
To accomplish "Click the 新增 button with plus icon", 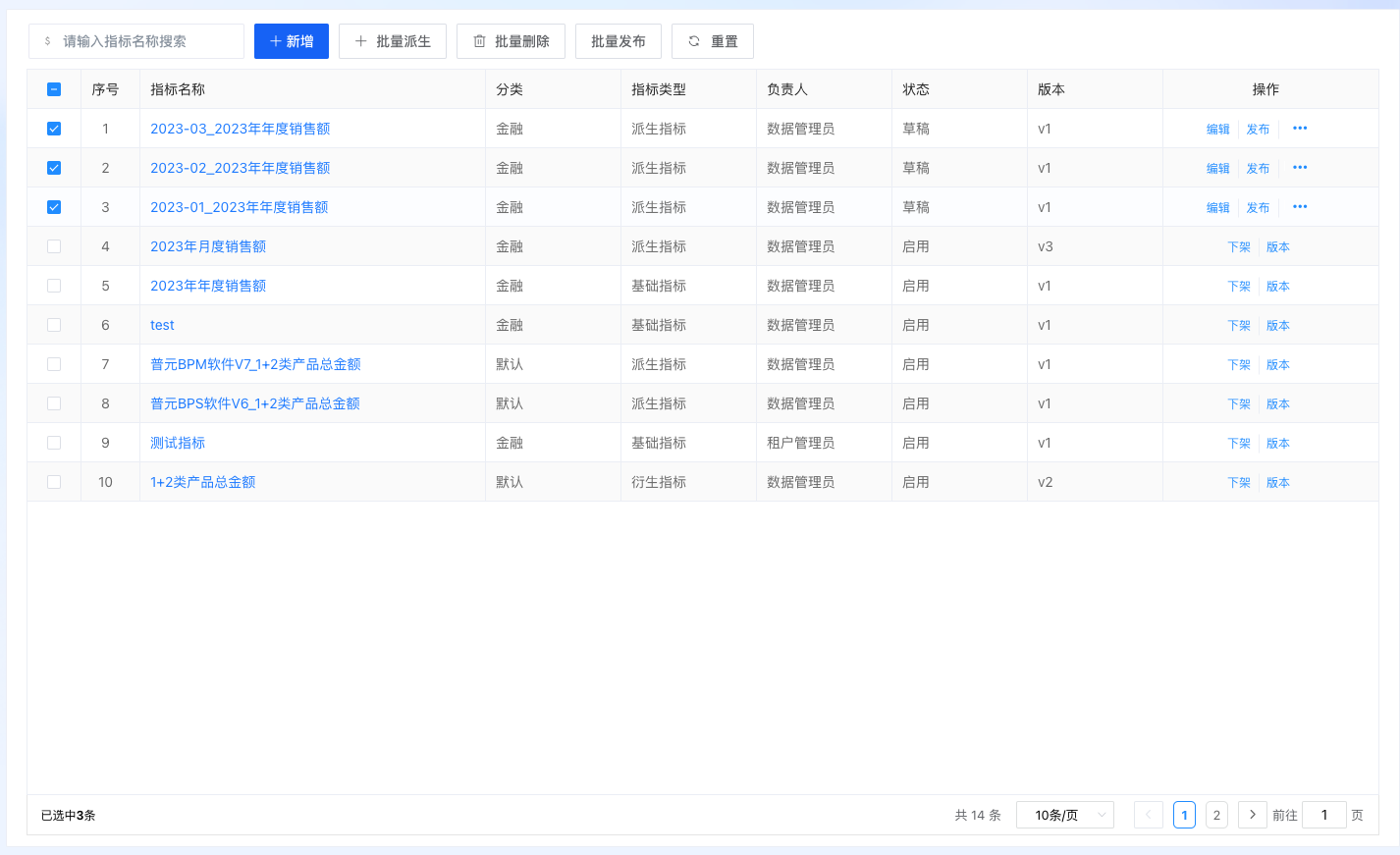I will click(291, 41).
